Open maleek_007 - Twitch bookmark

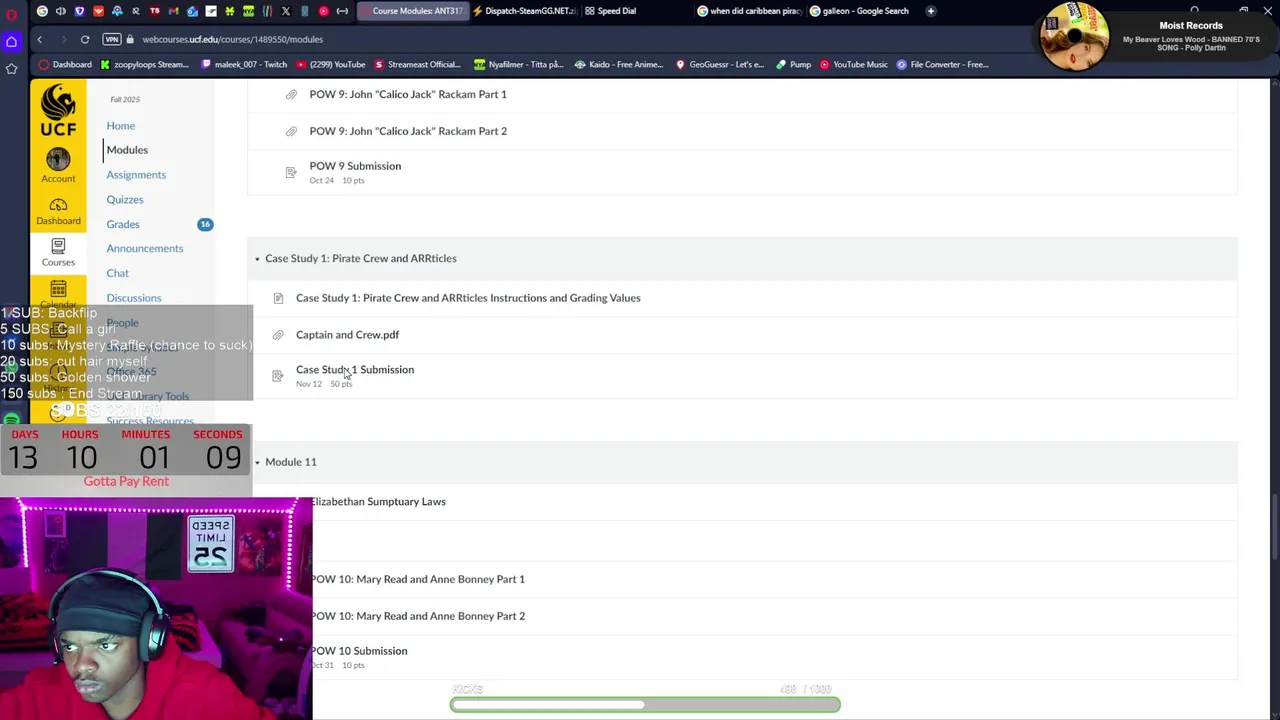tap(244, 64)
